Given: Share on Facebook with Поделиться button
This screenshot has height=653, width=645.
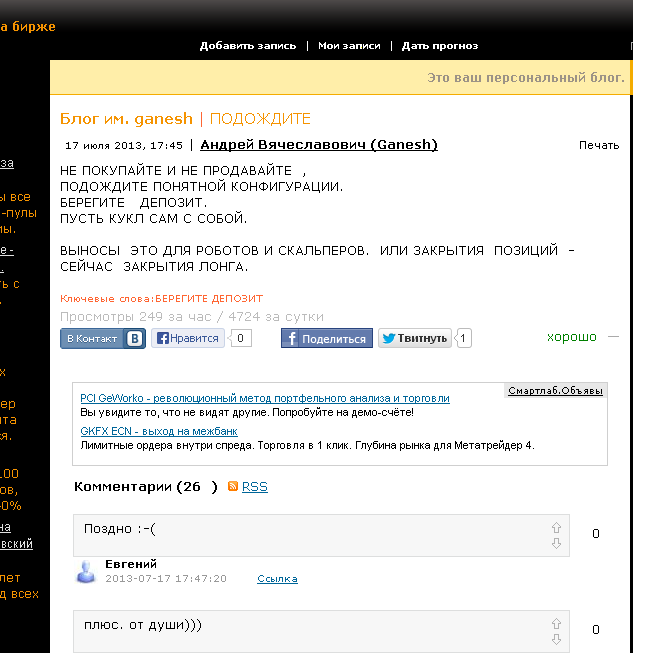Looking at the screenshot, I should 327,338.
